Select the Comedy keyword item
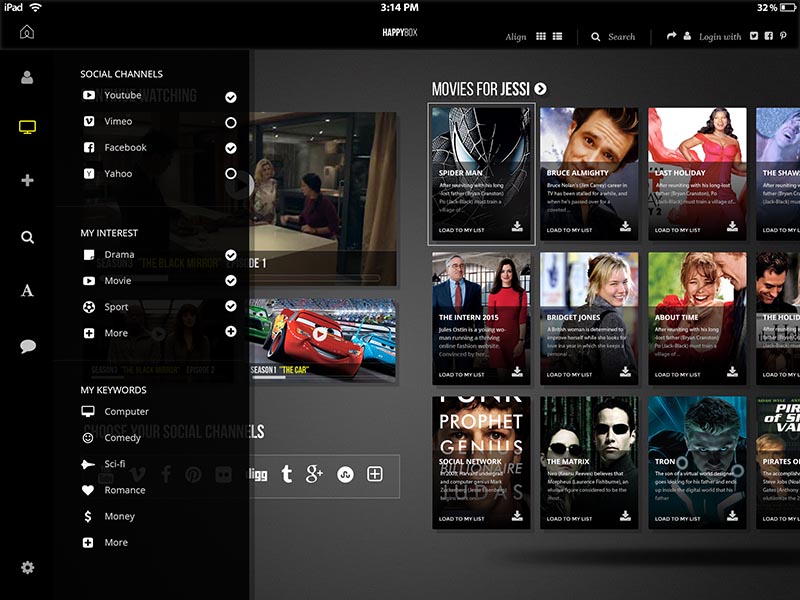The height and width of the screenshot is (600, 800). pos(122,438)
